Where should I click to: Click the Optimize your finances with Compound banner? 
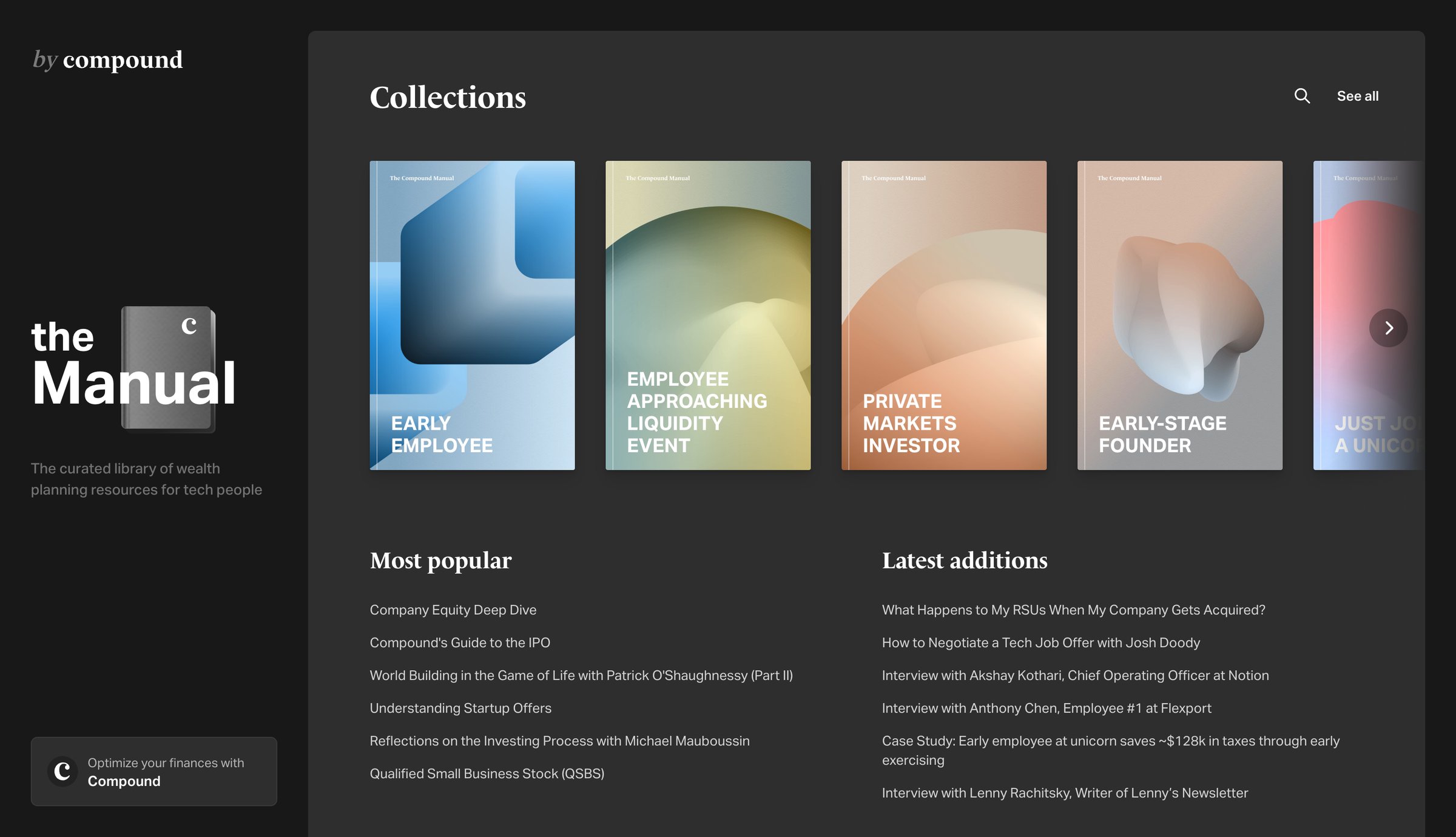(154, 771)
